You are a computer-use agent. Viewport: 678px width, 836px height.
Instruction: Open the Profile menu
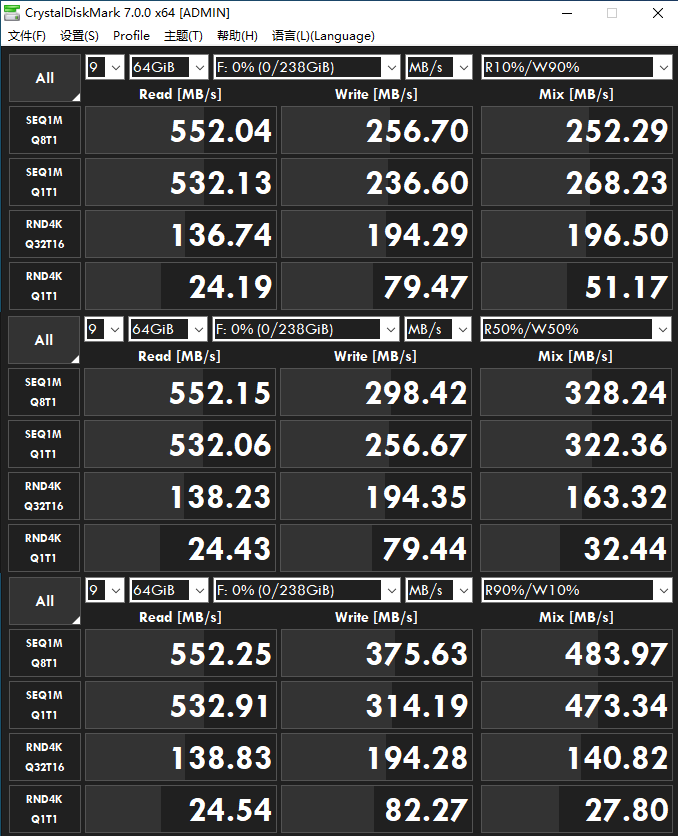(x=131, y=36)
